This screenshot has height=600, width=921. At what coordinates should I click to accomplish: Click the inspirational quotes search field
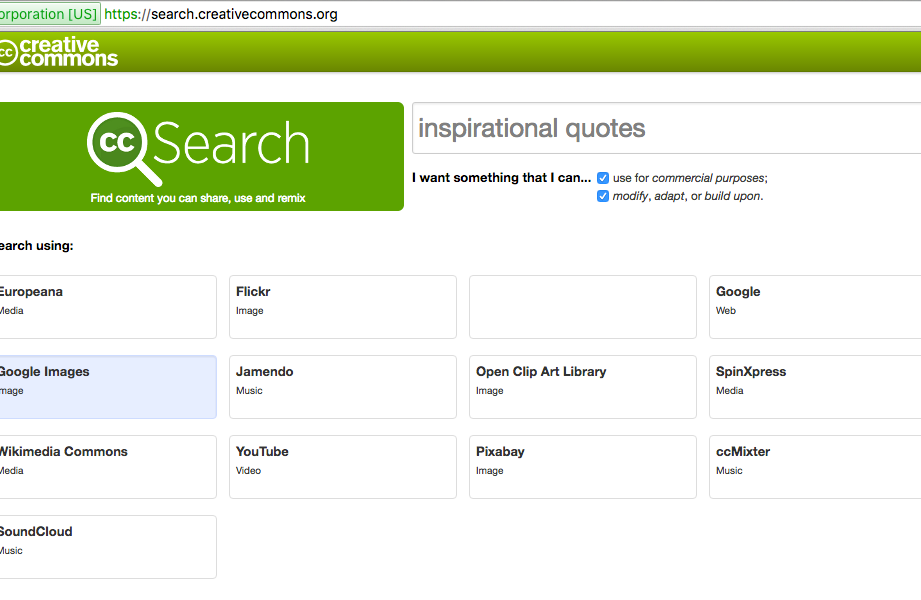click(x=666, y=128)
